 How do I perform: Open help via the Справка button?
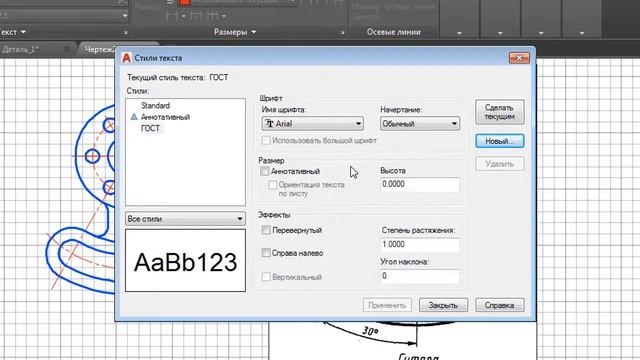[x=500, y=305]
